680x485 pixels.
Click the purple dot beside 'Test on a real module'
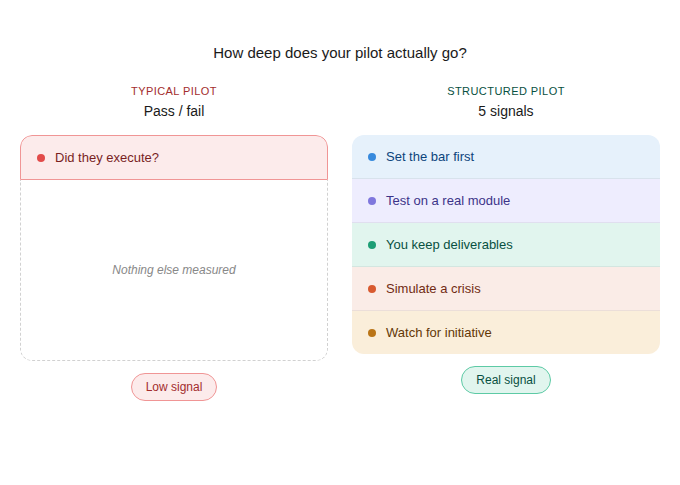coord(372,201)
